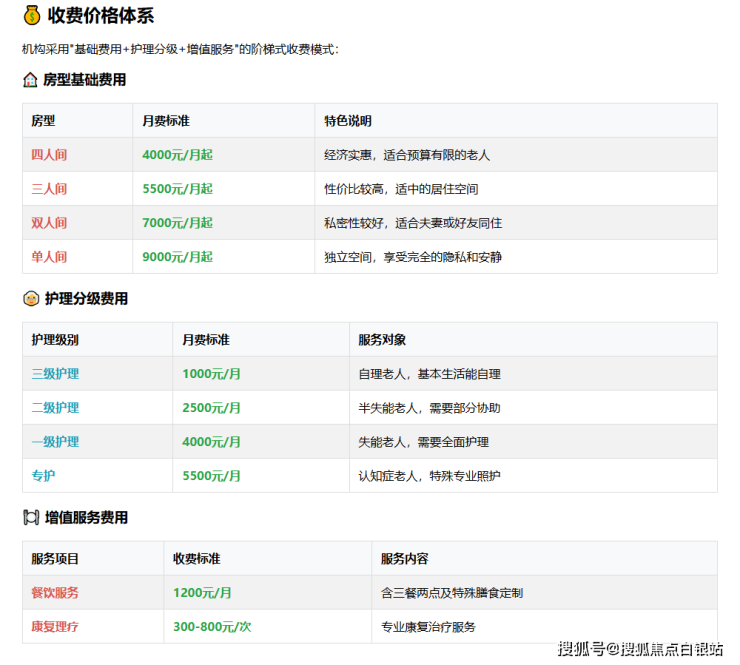Click the 5500元/月 price for 专护
Viewport: 740px width, 665px height.
(211, 476)
